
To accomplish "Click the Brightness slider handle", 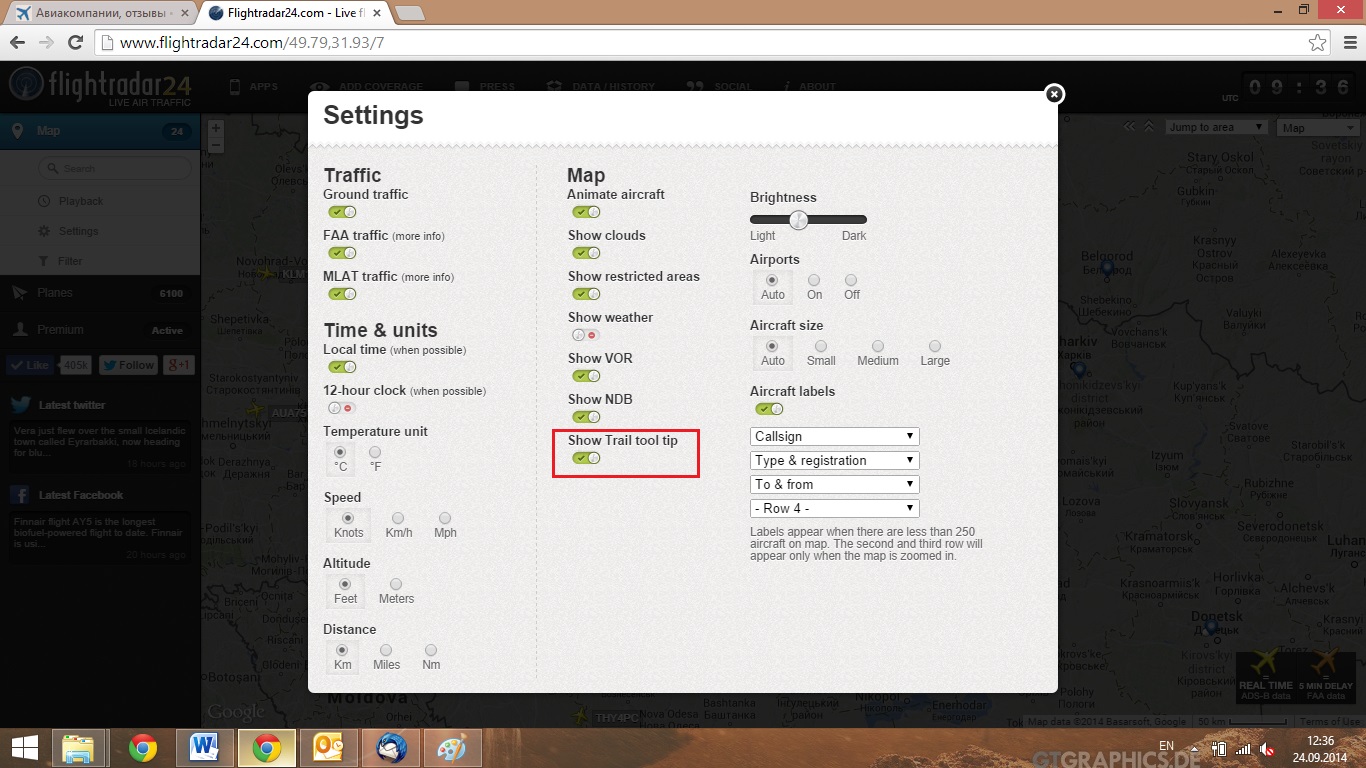I will click(x=798, y=220).
